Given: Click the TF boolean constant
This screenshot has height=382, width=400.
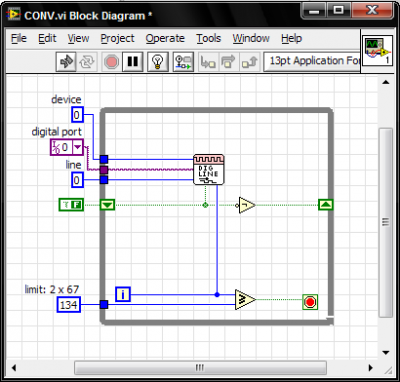Looking at the screenshot, I should click(71, 205).
